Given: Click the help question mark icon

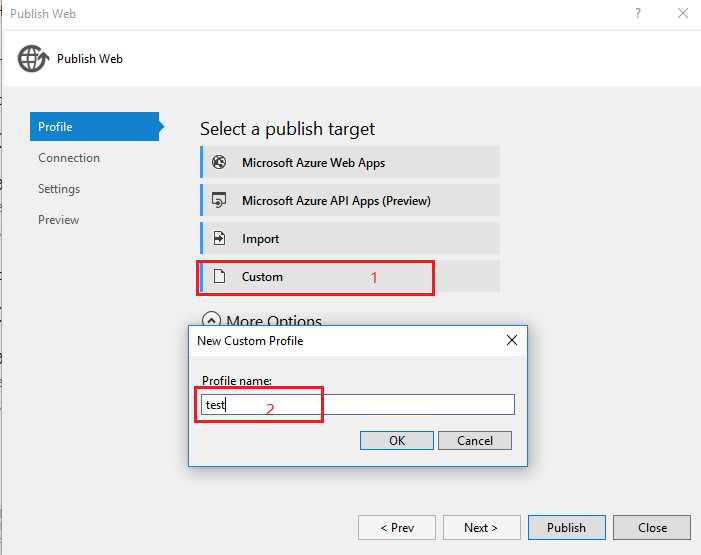Looking at the screenshot, I should pos(638,14).
